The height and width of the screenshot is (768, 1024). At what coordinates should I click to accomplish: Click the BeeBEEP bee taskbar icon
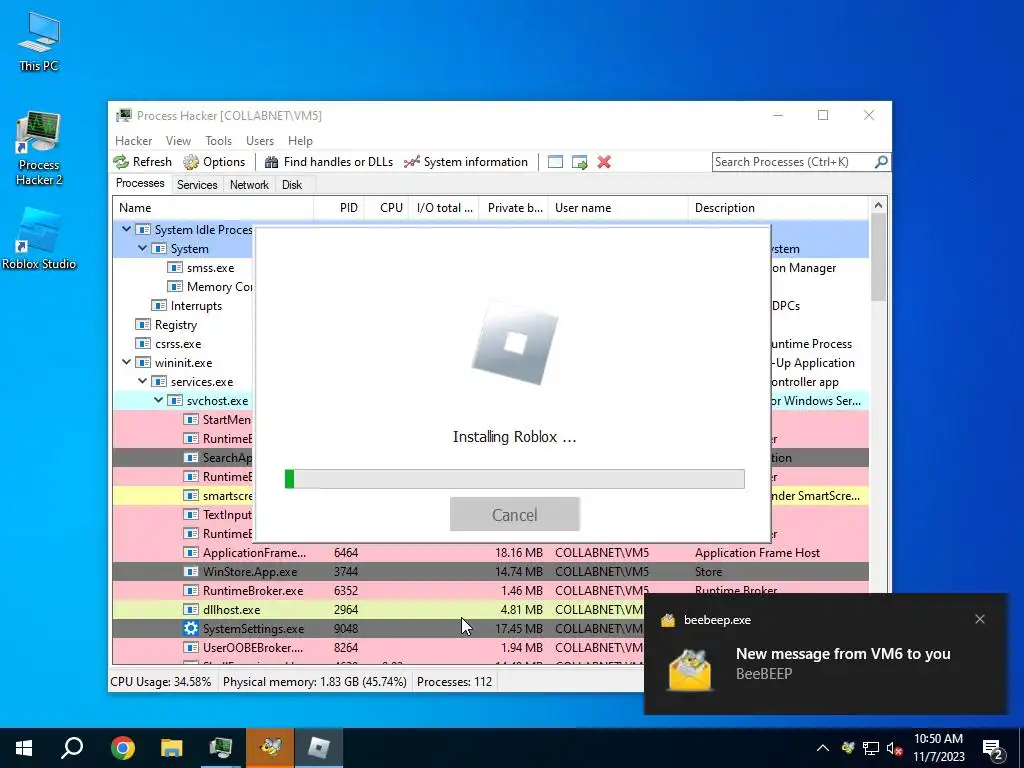pos(270,748)
